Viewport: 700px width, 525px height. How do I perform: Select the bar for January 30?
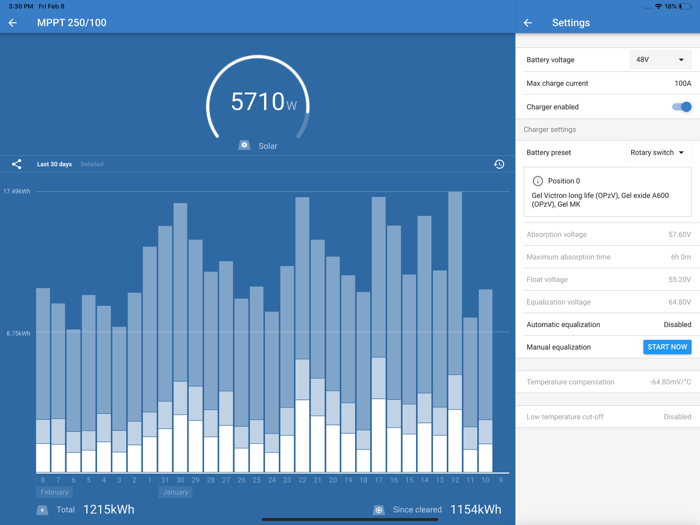[180, 338]
